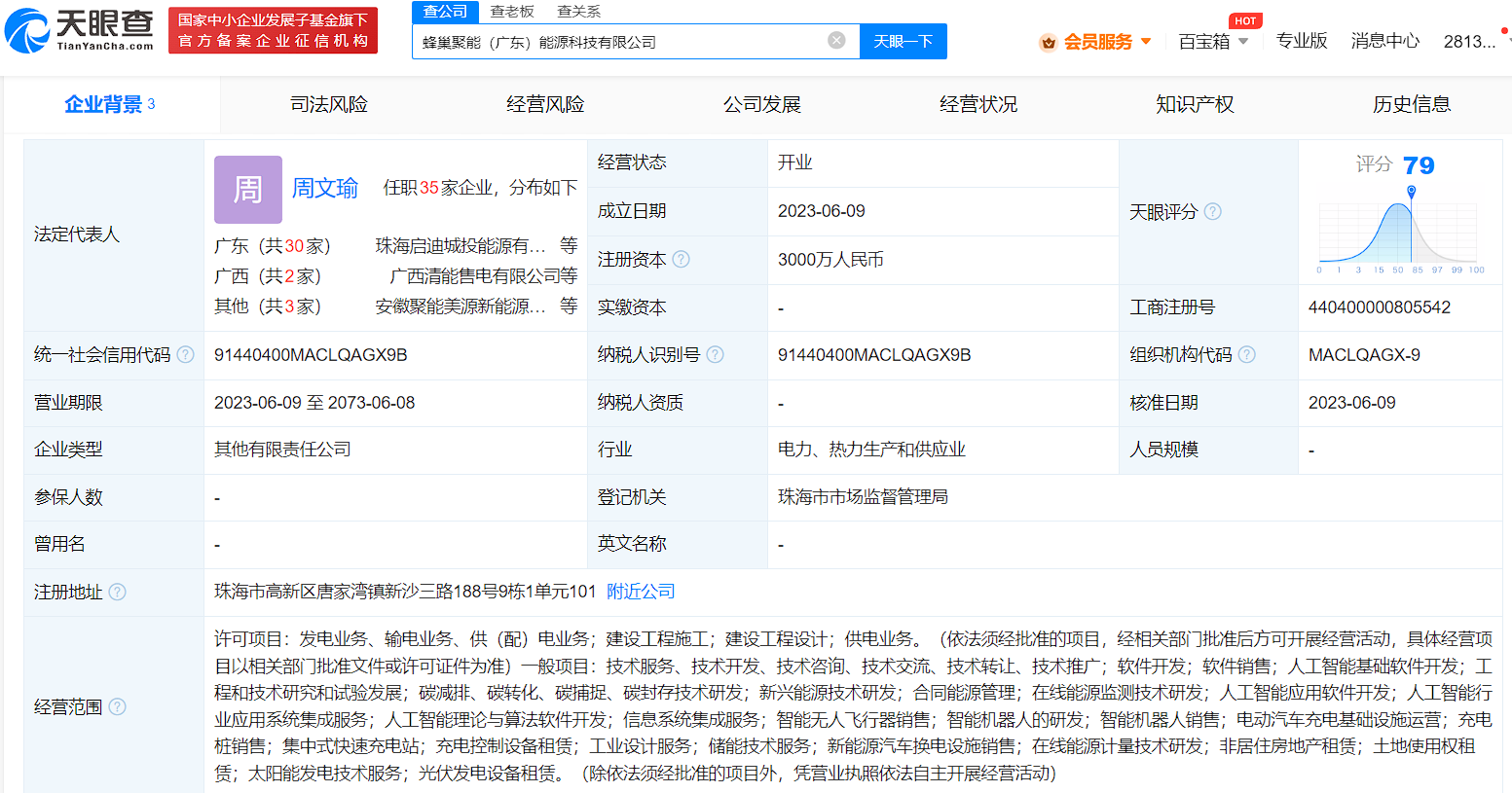Open help icon next to 注册地址
The image size is (1512, 793).
click(x=117, y=592)
